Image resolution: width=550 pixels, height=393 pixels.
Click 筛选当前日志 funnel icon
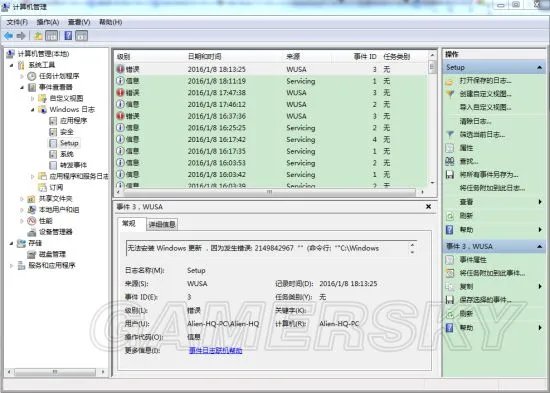[x=450, y=134]
